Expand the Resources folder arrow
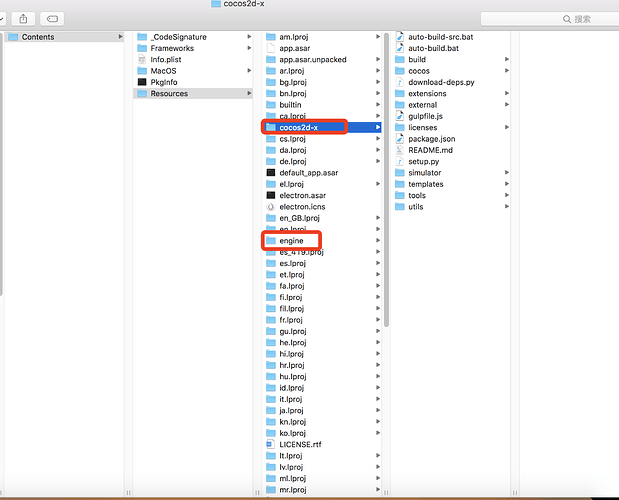Image resolution: width=619 pixels, height=500 pixels. tap(249, 94)
